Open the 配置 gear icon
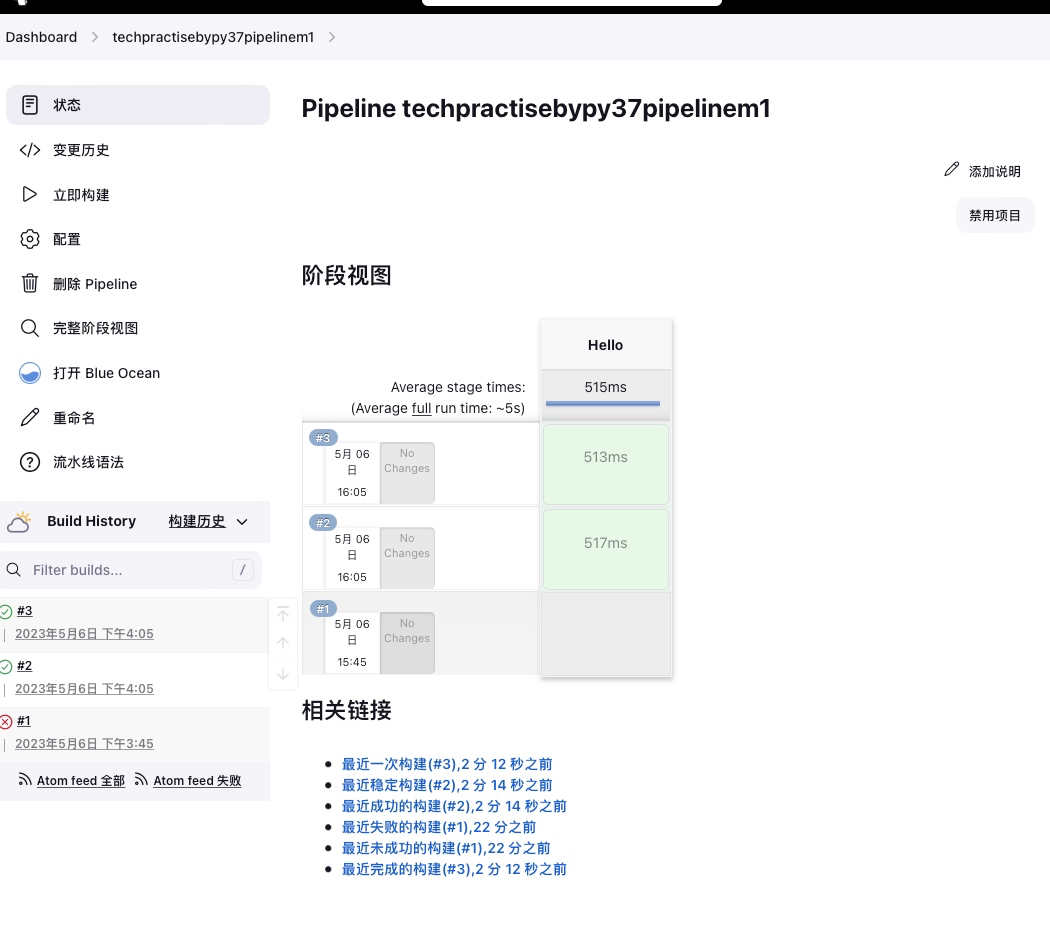The width and height of the screenshot is (1050, 942). pos(30,239)
